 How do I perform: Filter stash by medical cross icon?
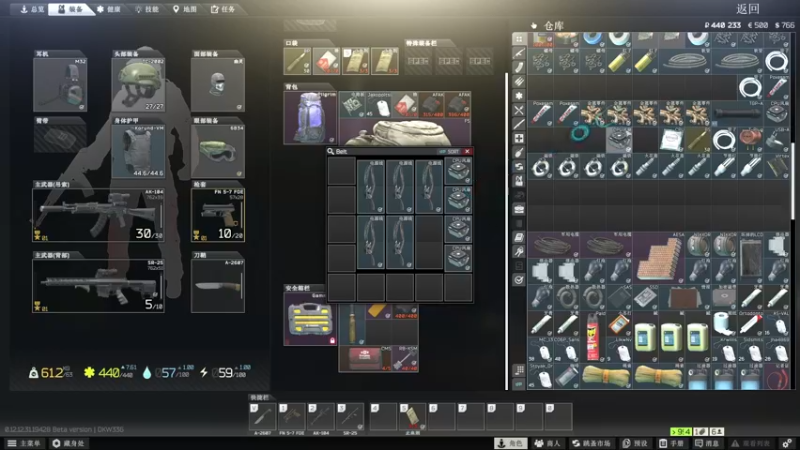click(519, 138)
